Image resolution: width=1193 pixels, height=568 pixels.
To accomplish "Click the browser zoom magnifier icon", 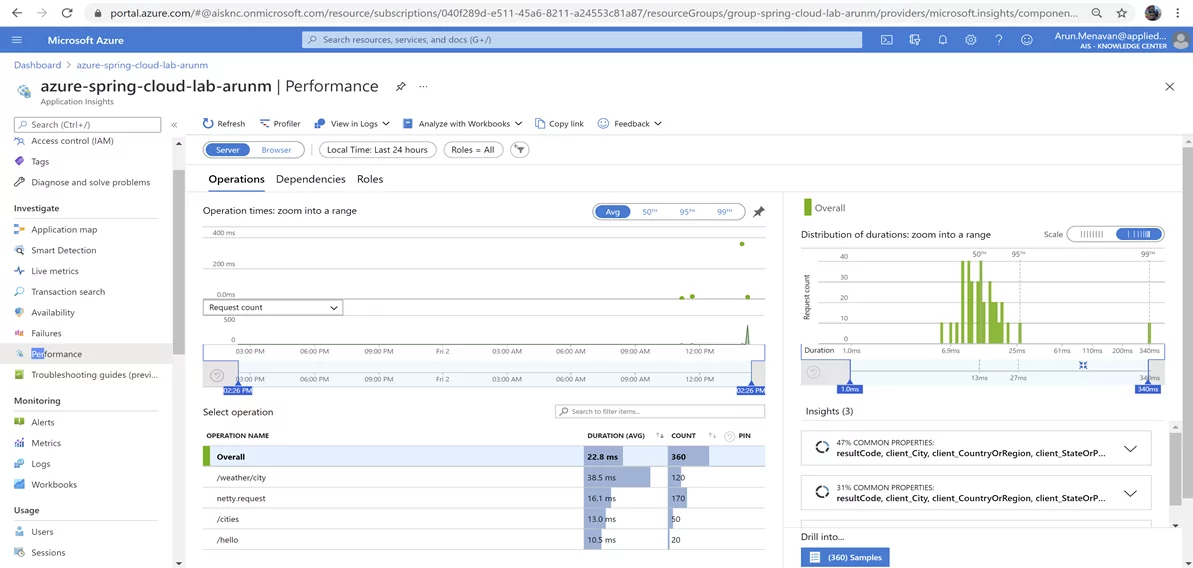I will pos(1096,13).
